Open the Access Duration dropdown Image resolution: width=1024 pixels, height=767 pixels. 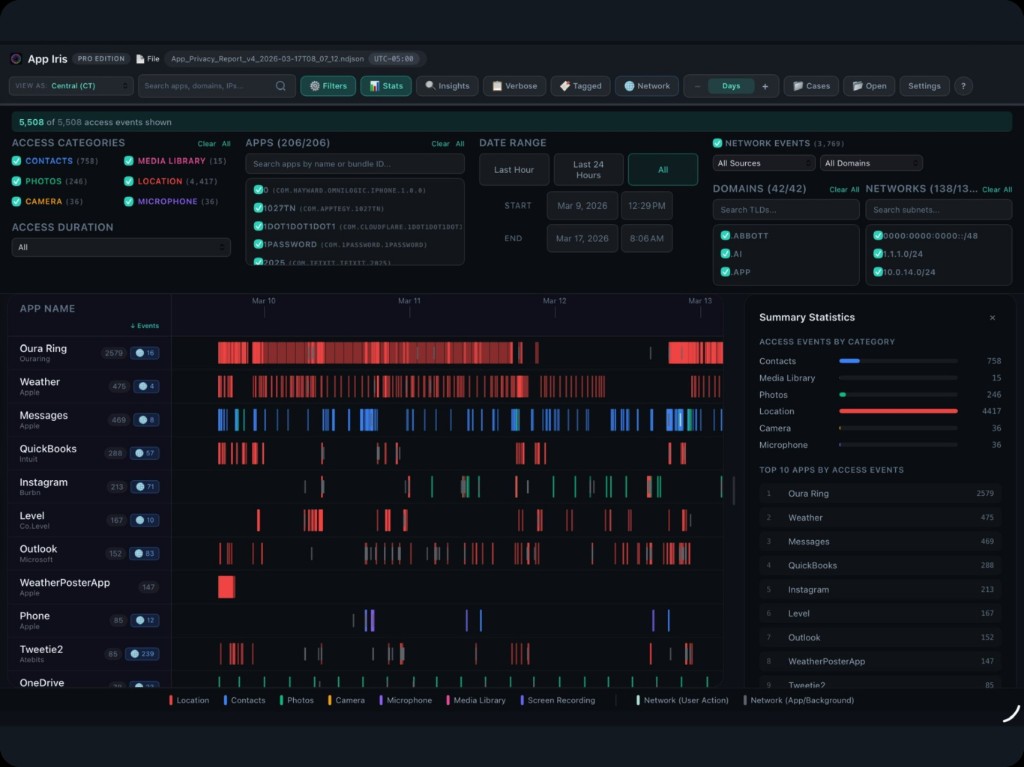tap(121, 247)
